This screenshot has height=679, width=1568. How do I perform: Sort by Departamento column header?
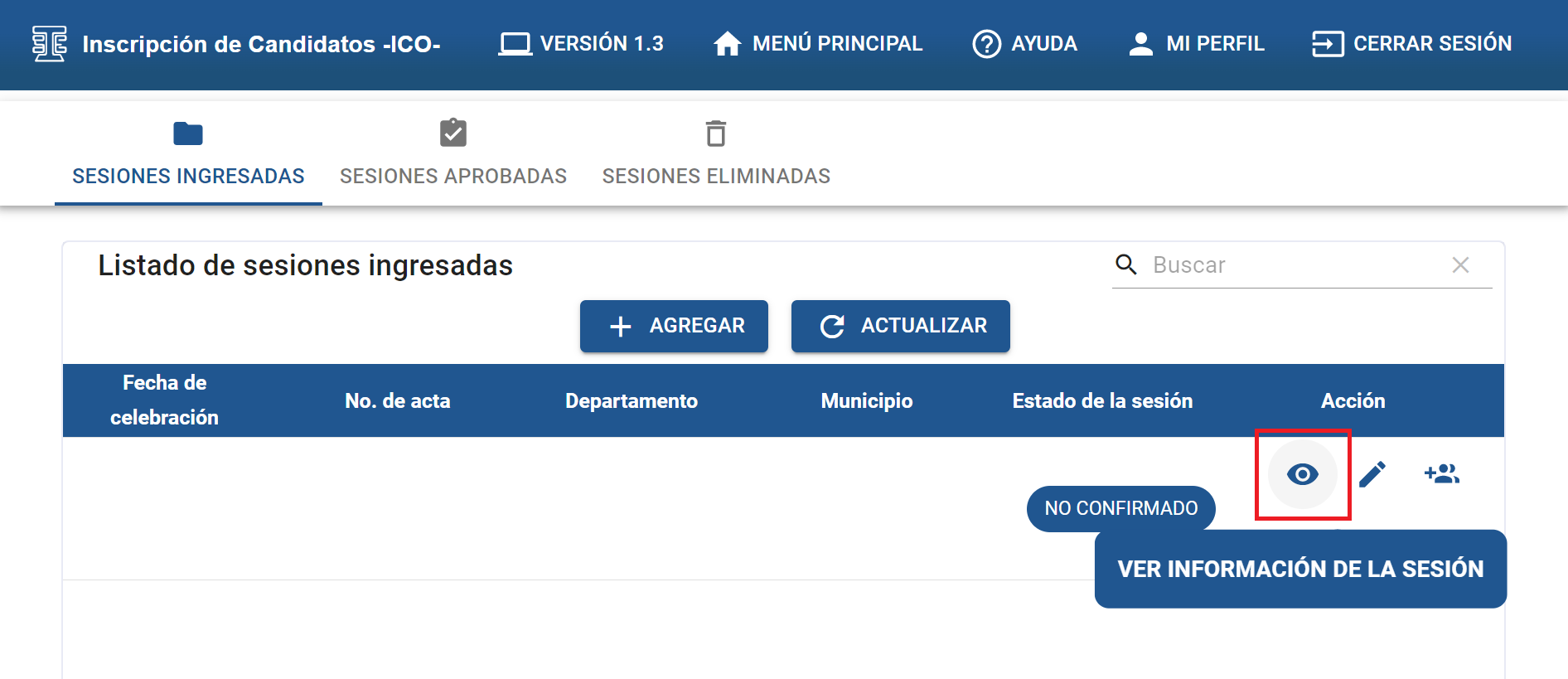pyautogui.click(x=631, y=401)
